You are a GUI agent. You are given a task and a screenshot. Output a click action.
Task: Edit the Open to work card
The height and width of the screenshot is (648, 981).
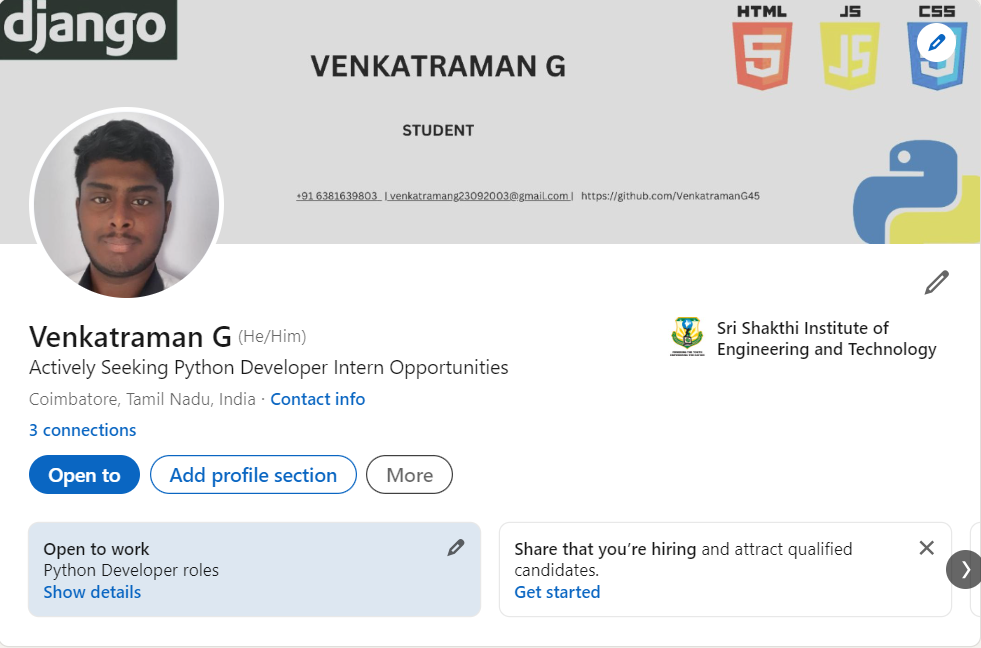point(456,547)
